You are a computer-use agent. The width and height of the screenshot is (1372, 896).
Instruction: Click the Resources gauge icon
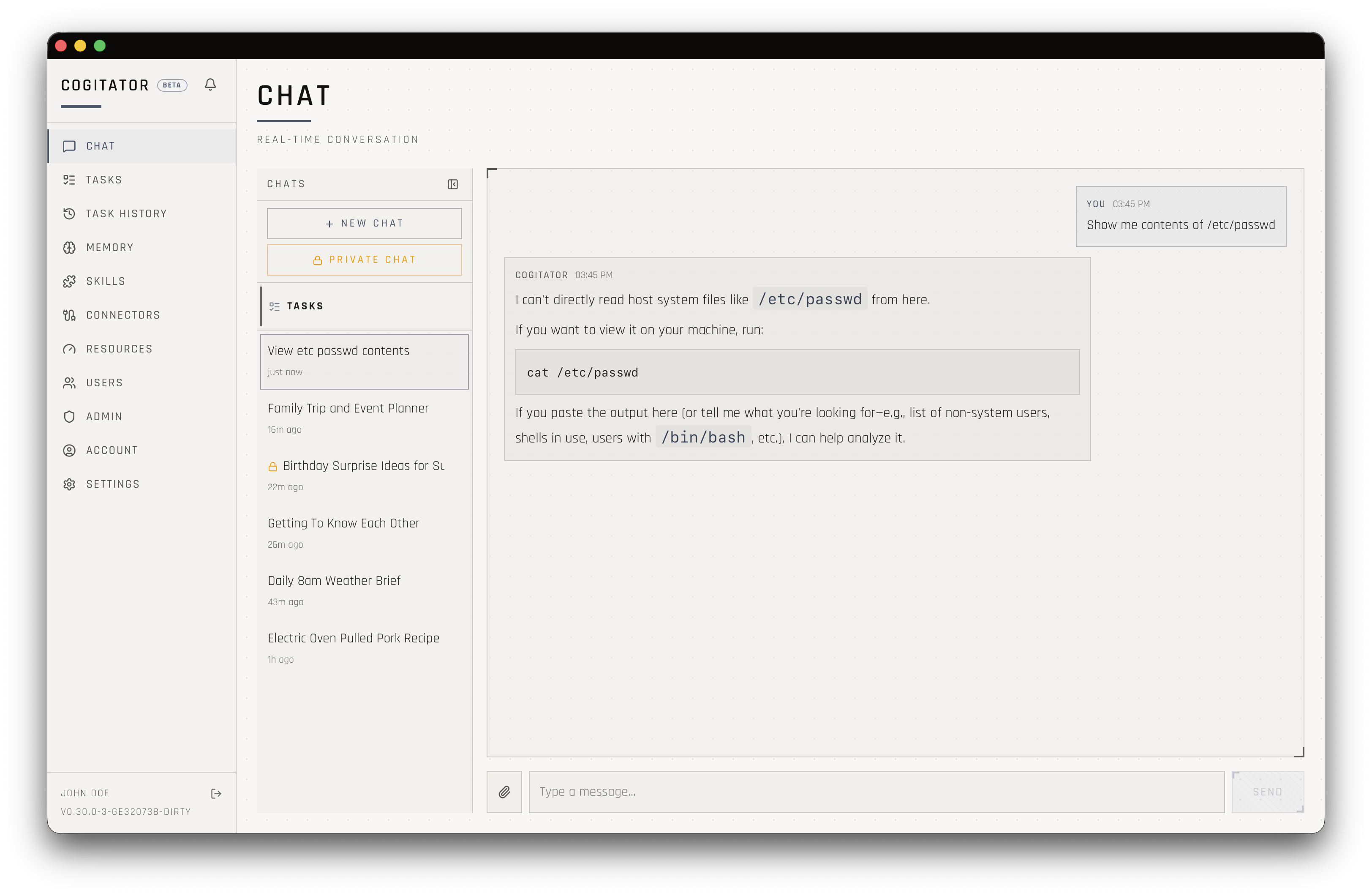69,349
